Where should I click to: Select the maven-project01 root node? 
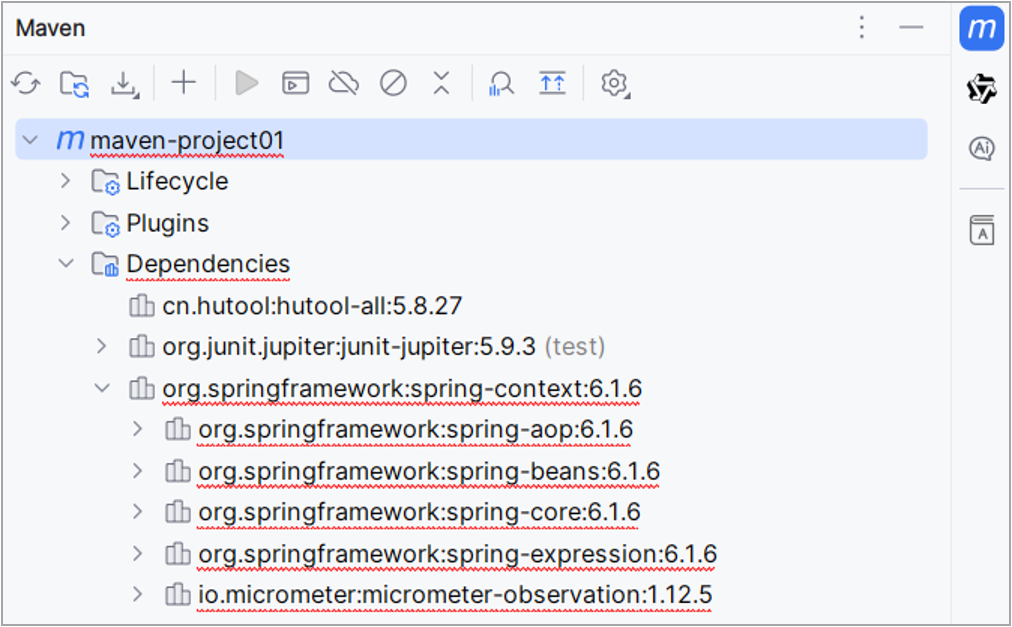(187, 141)
